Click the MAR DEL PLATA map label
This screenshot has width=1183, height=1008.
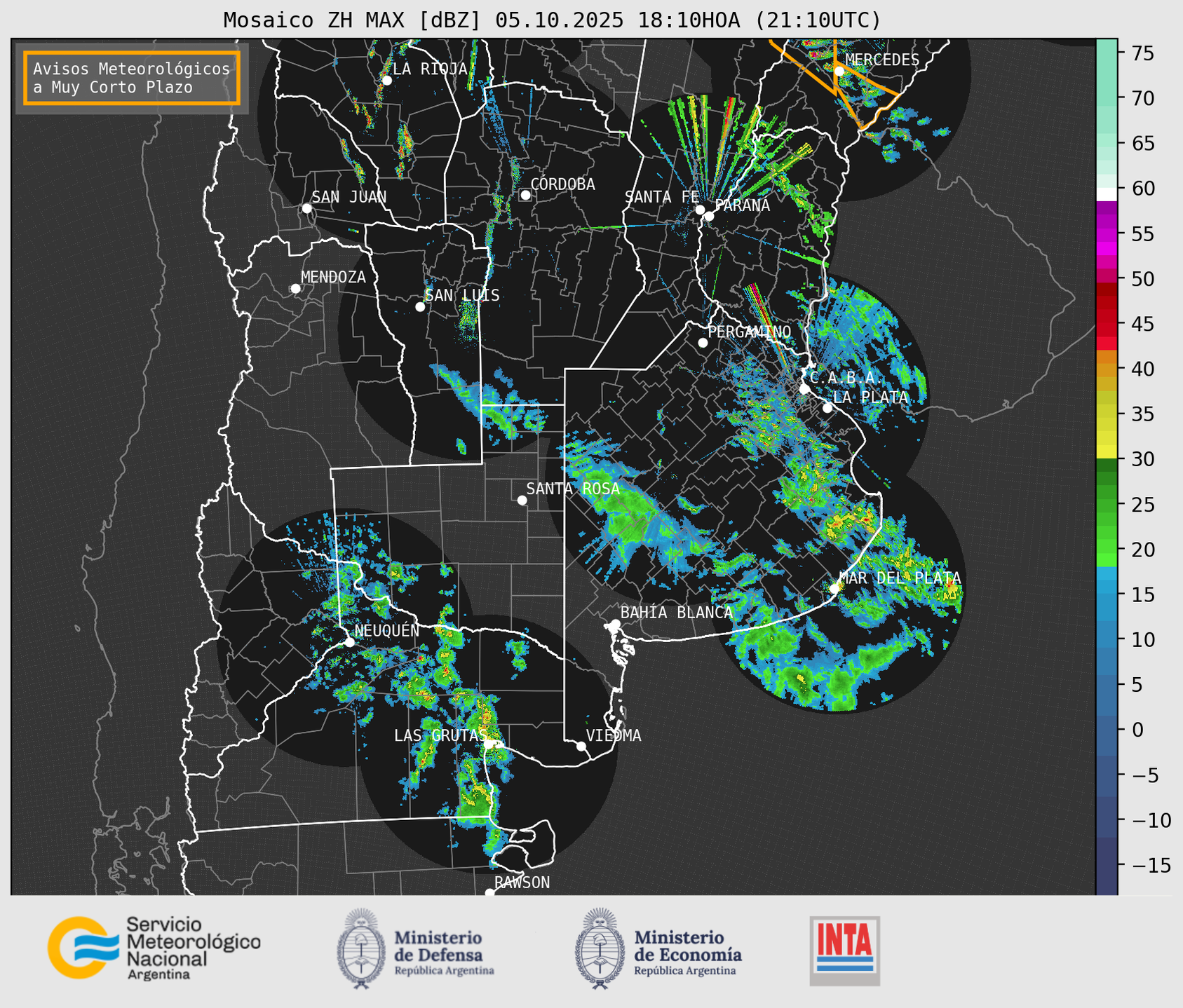pos(900,578)
